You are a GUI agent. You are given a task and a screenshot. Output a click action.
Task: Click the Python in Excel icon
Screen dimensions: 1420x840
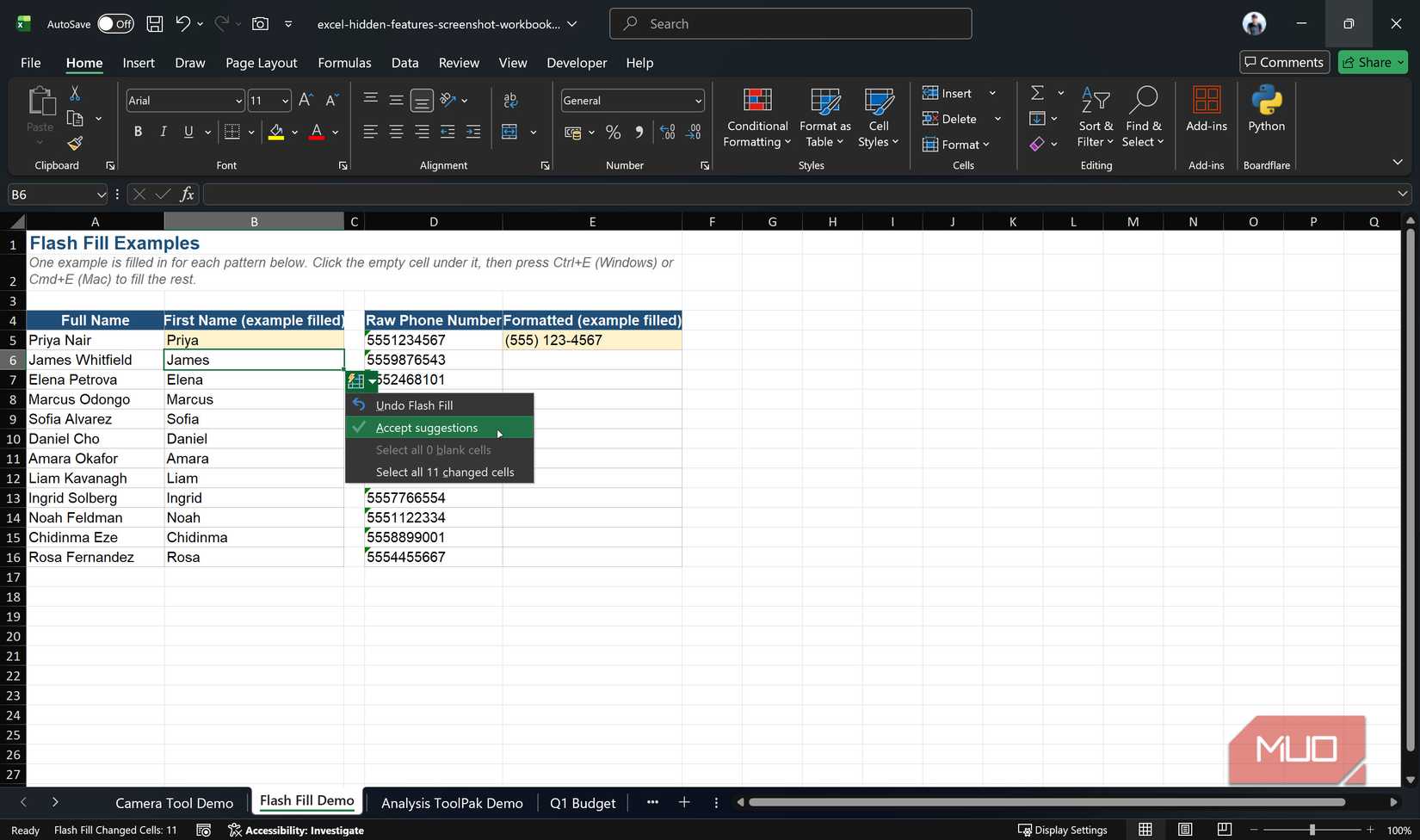(x=1267, y=101)
